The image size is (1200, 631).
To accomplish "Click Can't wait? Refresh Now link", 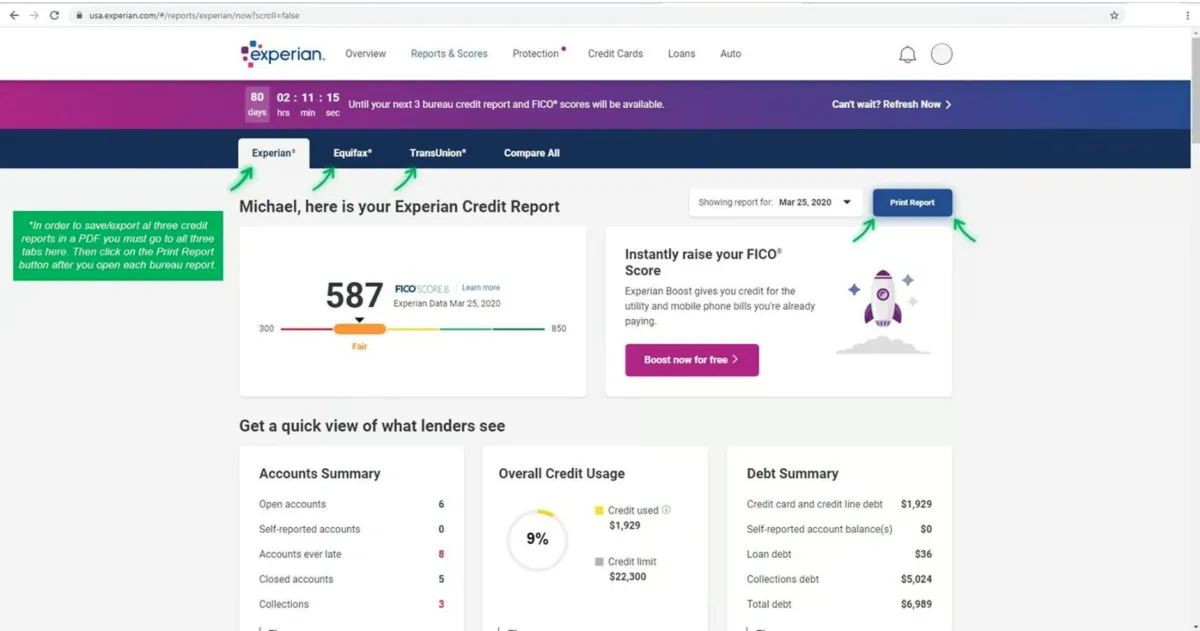I will click(891, 104).
